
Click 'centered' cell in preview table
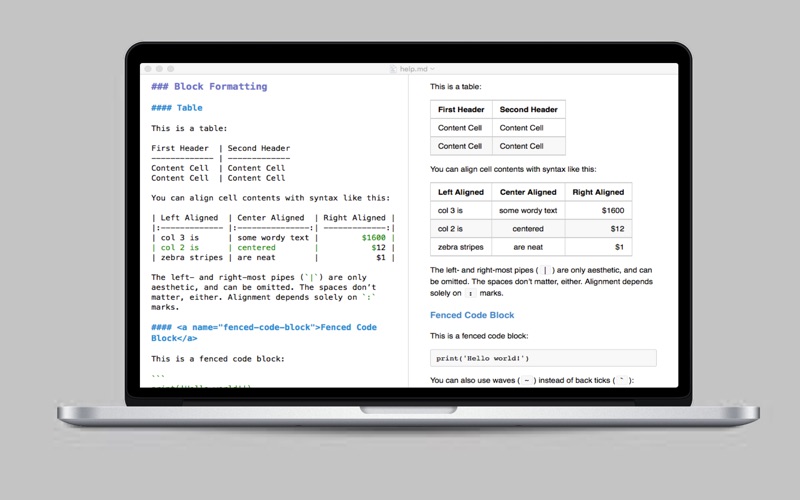click(x=528, y=229)
